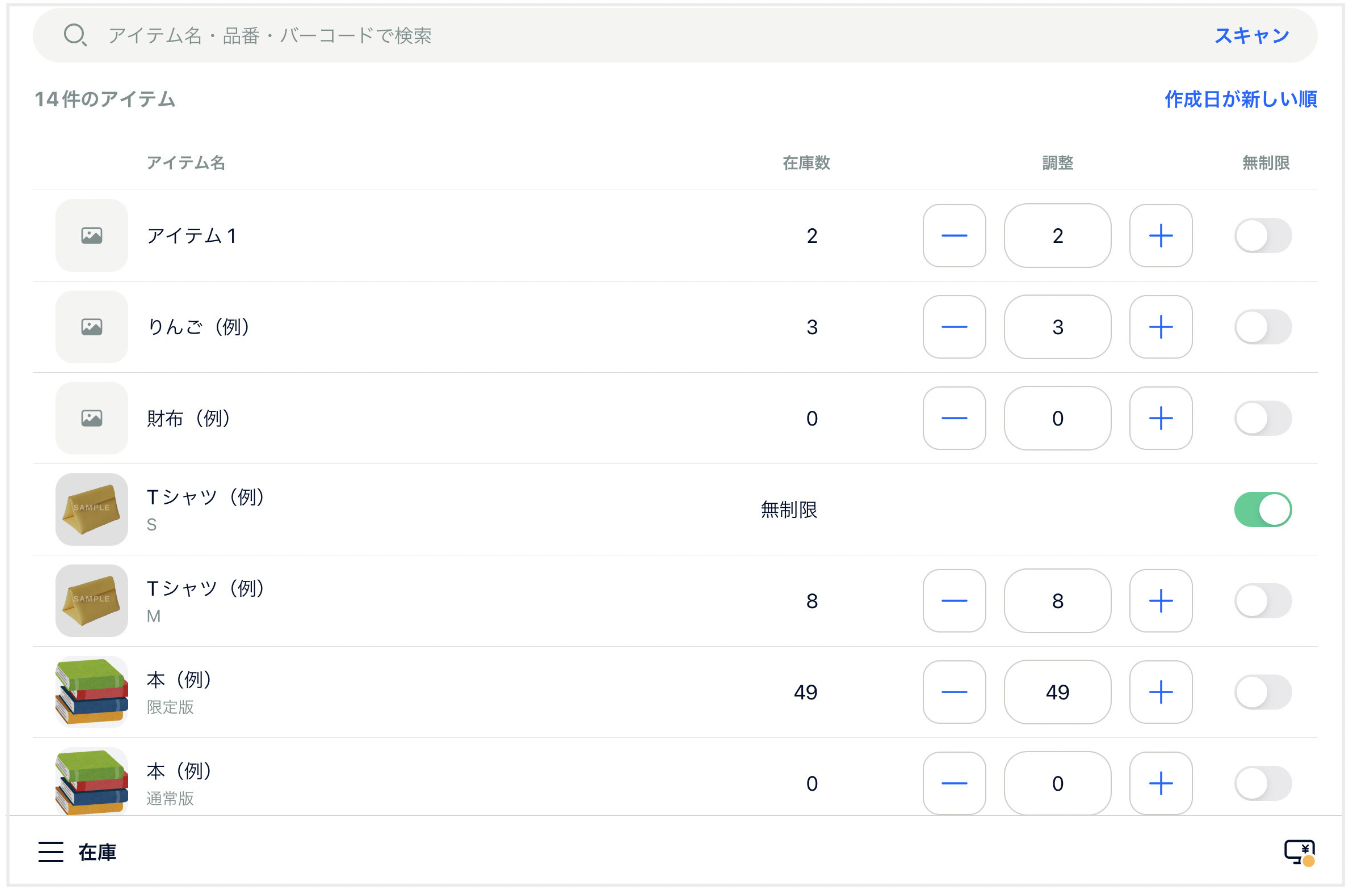Select the Tシャツ（例） S item name
The height and width of the screenshot is (896, 1350).
coord(206,497)
